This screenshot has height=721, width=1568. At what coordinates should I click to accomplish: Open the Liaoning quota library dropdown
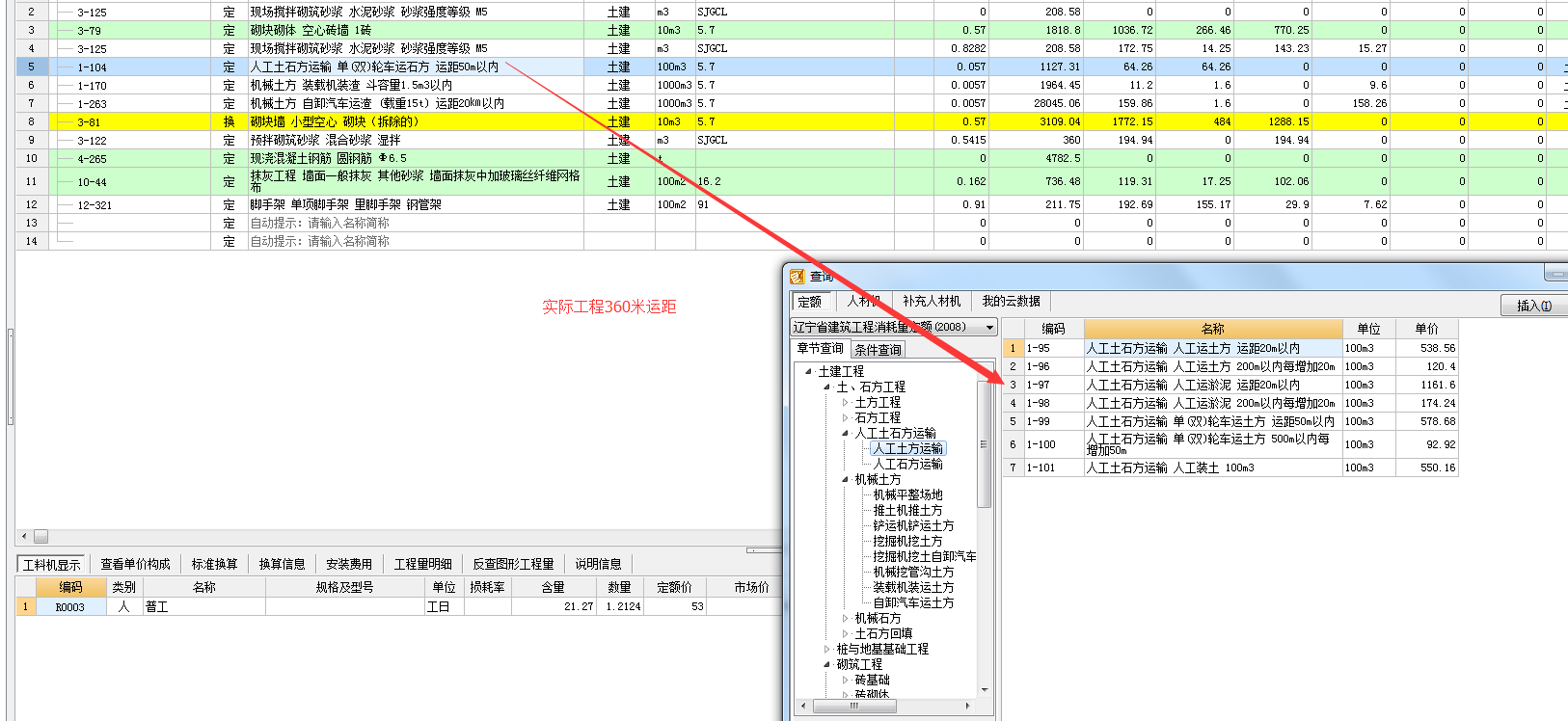tap(989, 328)
